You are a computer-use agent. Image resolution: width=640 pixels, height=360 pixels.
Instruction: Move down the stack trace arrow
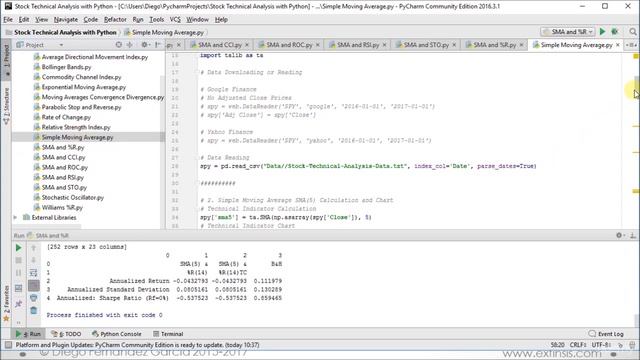tap(33, 260)
